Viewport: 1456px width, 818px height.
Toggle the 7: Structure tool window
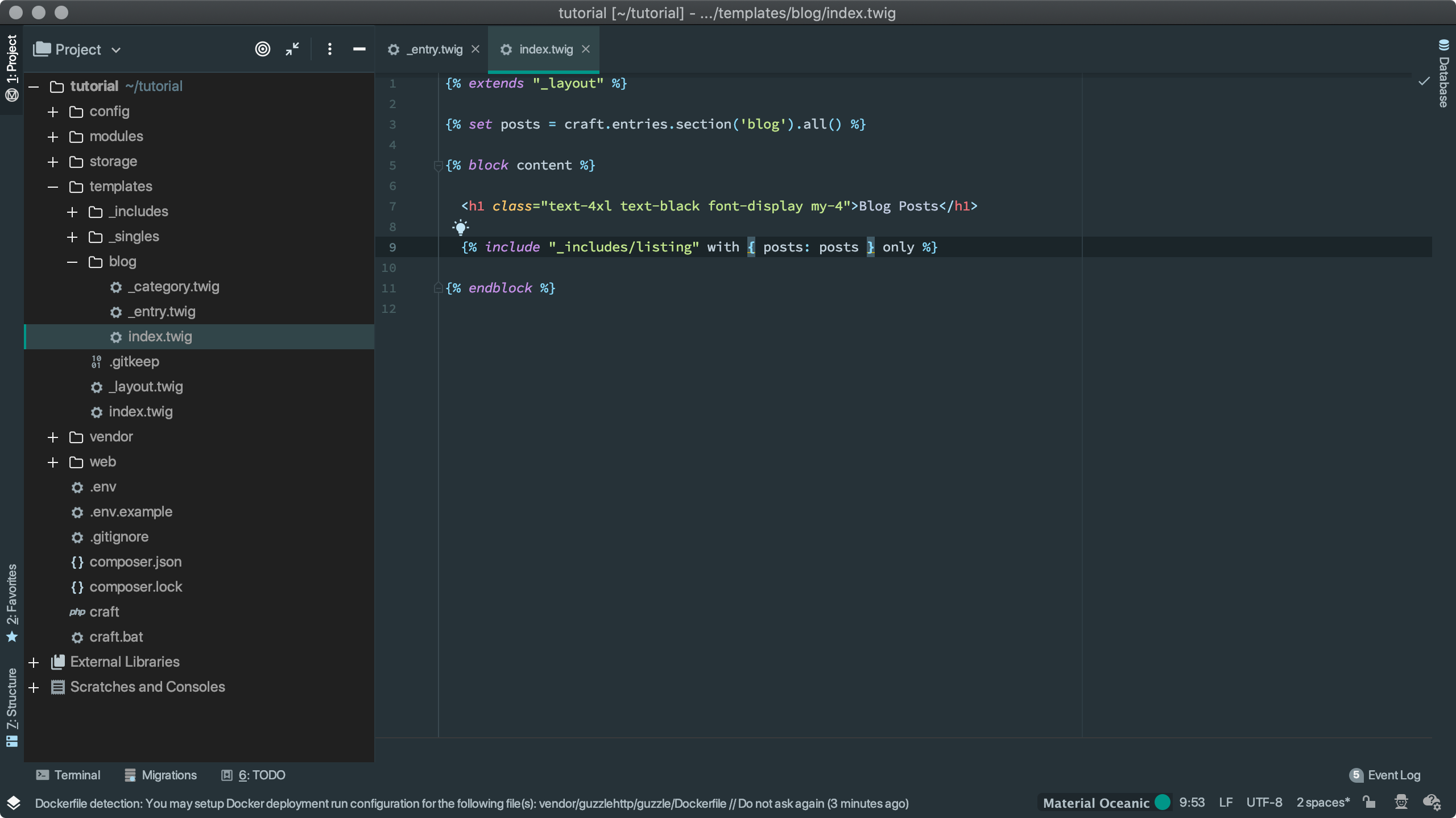coord(12,707)
